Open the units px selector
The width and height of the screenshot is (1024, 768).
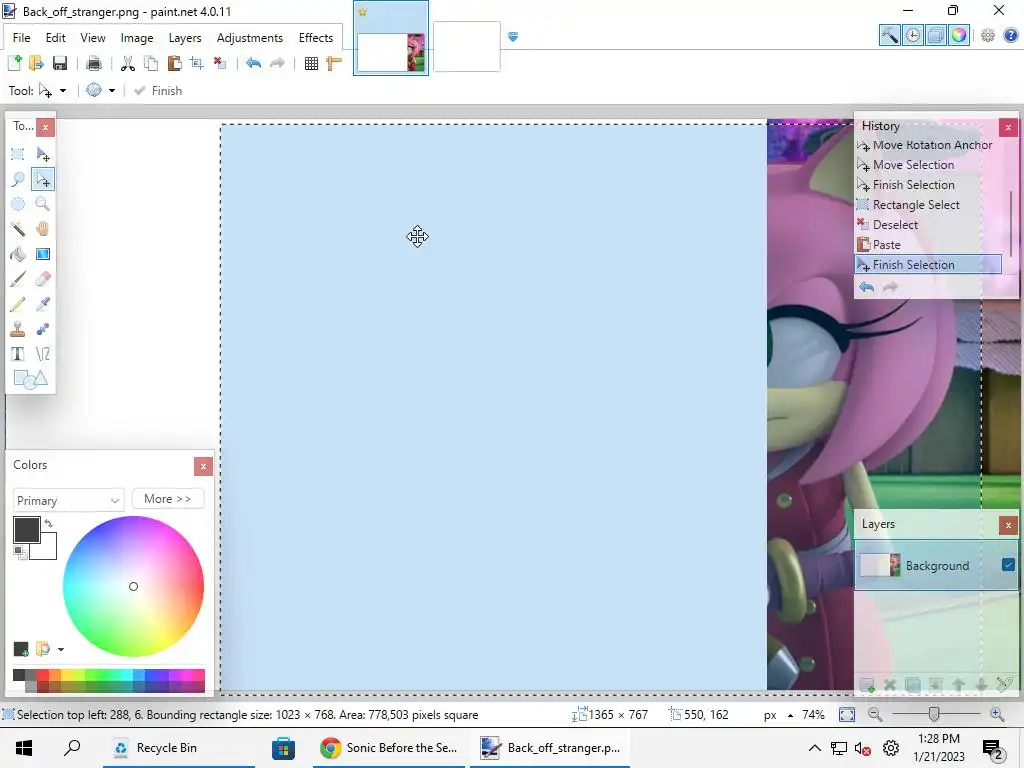pos(778,714)
